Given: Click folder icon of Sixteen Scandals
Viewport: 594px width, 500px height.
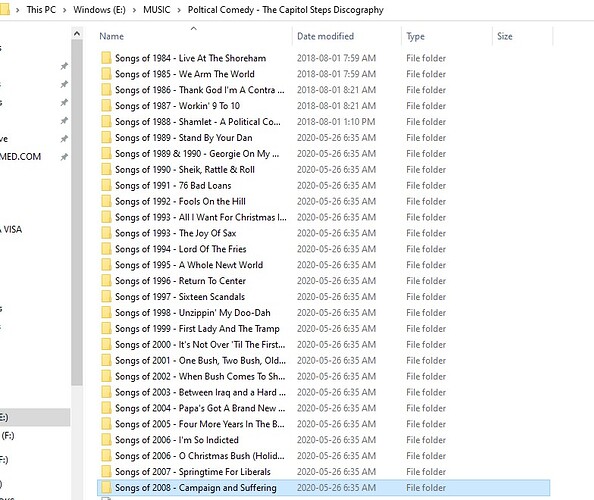Looking at the screenshot, I should pyautogui.click(x=106, y=297).
